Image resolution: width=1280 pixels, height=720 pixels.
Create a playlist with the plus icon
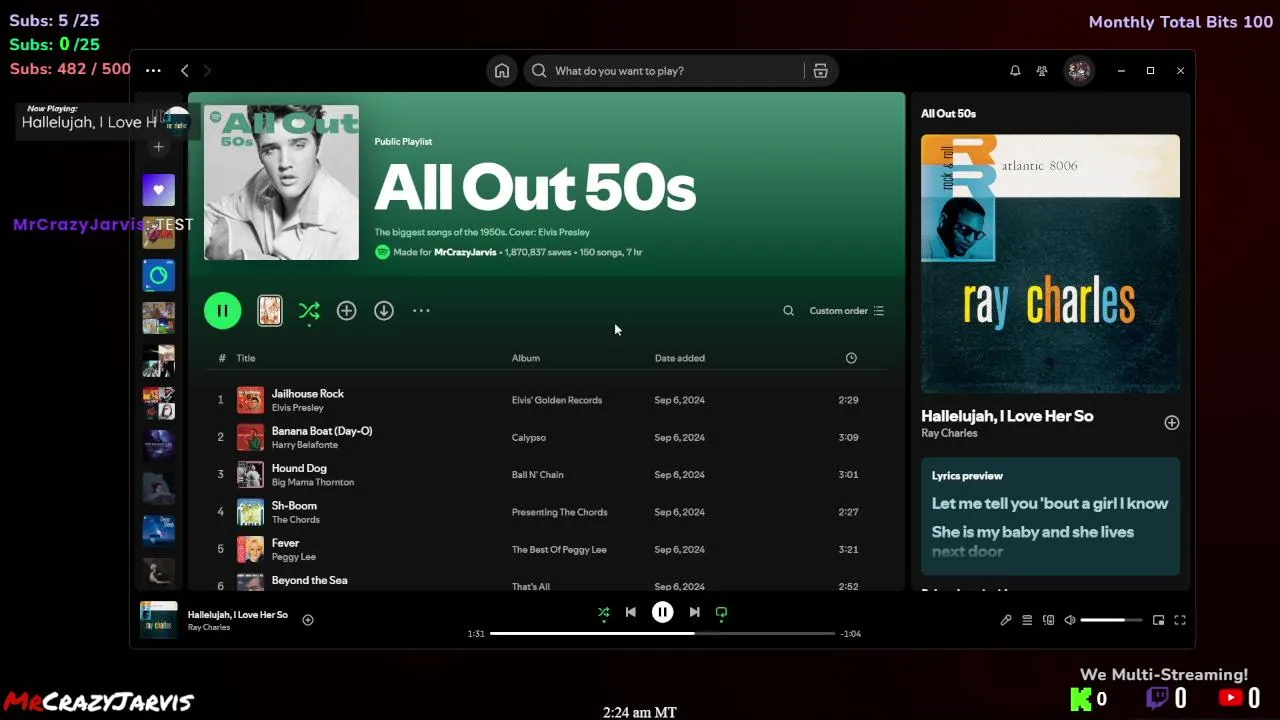tap(158, 147)
